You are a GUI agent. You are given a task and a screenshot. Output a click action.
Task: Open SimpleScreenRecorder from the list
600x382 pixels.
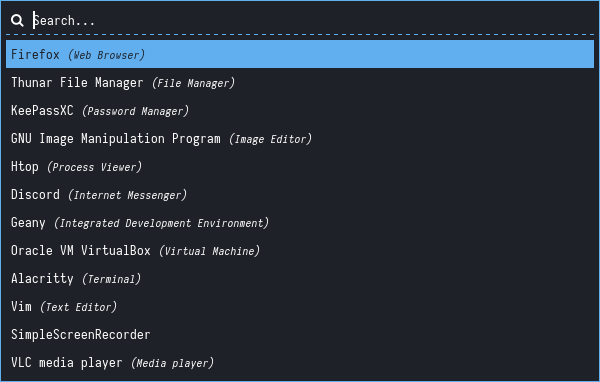(300, 335)
